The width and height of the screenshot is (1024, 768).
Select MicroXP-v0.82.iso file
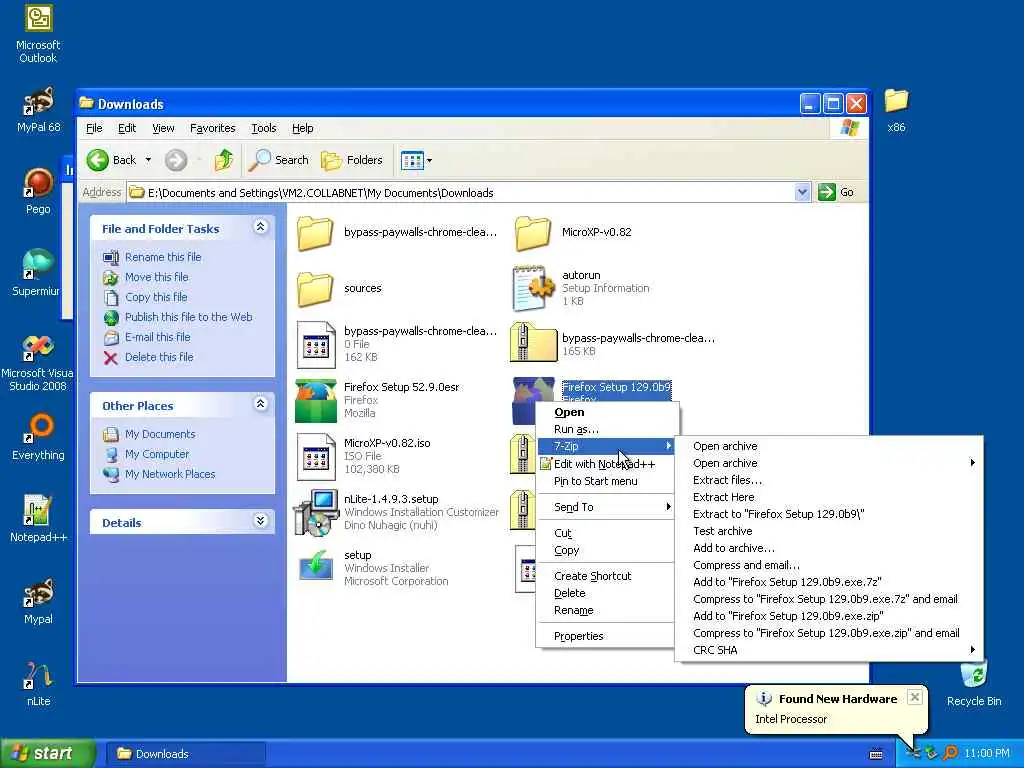click(x=363, y=456)
